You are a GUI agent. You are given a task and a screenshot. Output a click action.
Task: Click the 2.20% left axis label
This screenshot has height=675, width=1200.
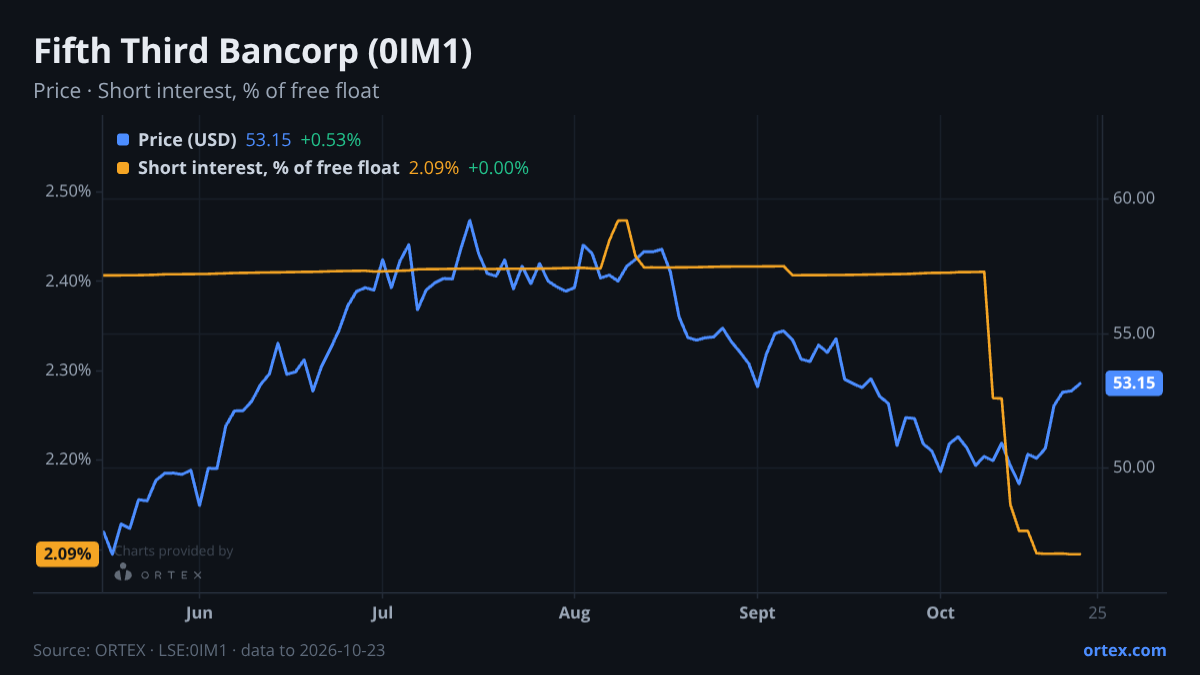pos(68,460)
